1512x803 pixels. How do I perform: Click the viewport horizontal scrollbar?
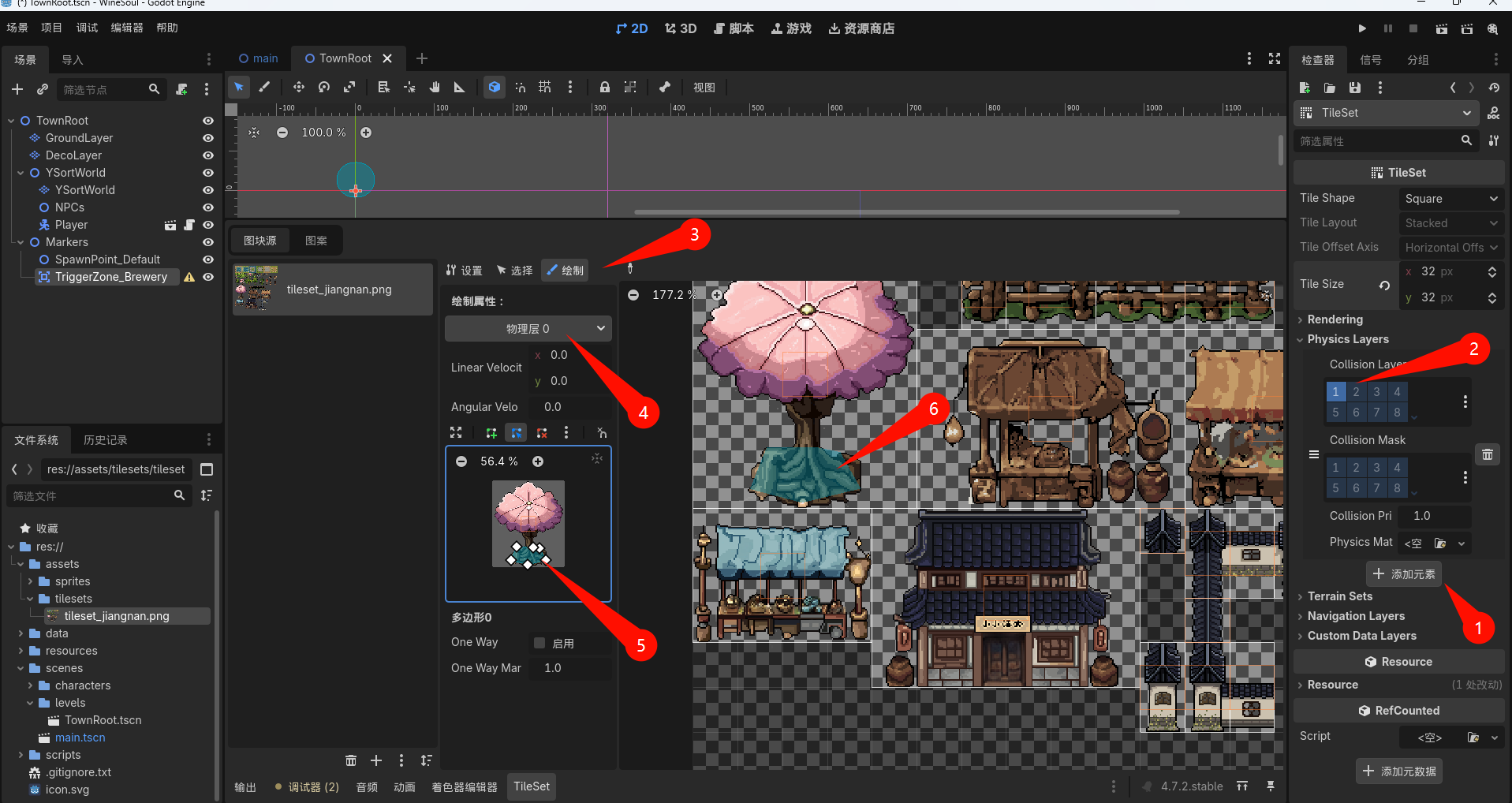907,212
